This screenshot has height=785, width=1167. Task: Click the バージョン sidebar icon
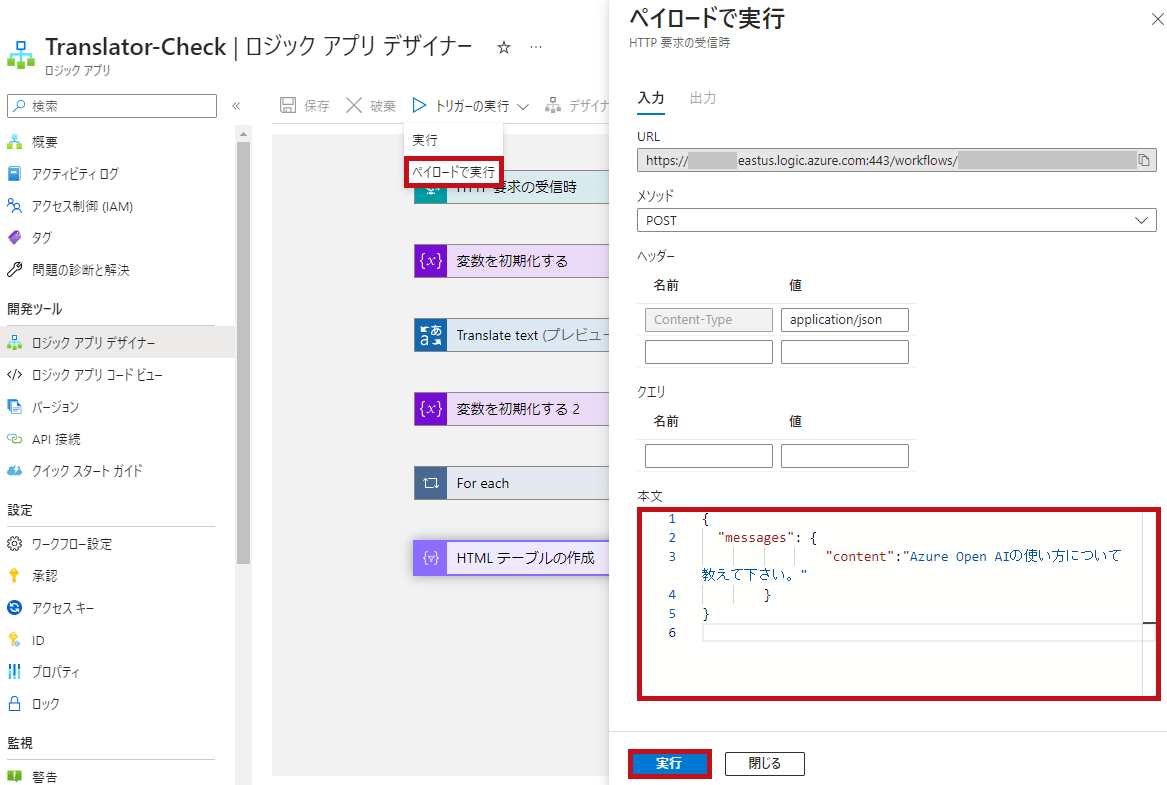[14, 406]
